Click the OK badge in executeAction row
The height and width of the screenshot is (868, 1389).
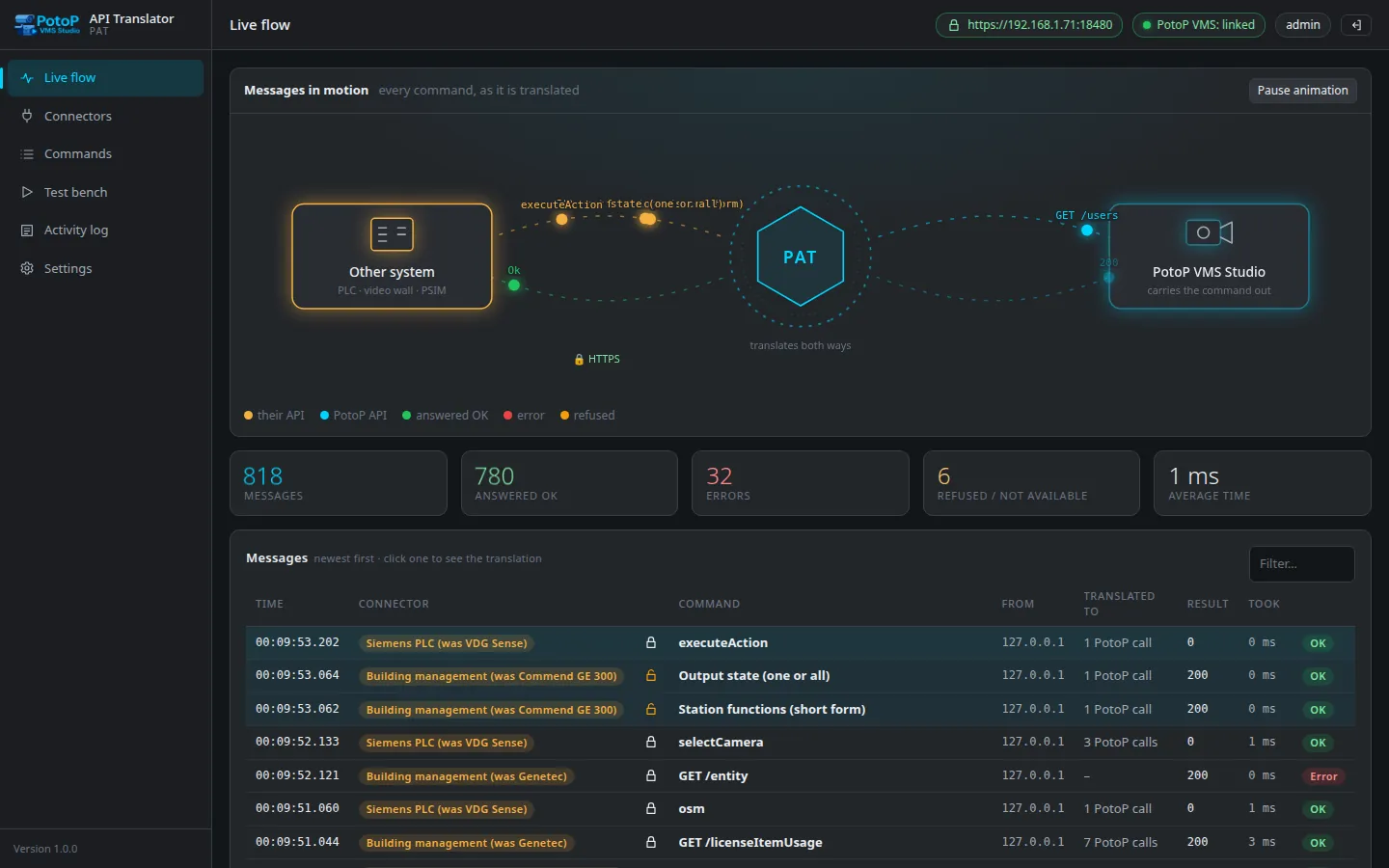pyautogui.click(x=1318, y=643)
